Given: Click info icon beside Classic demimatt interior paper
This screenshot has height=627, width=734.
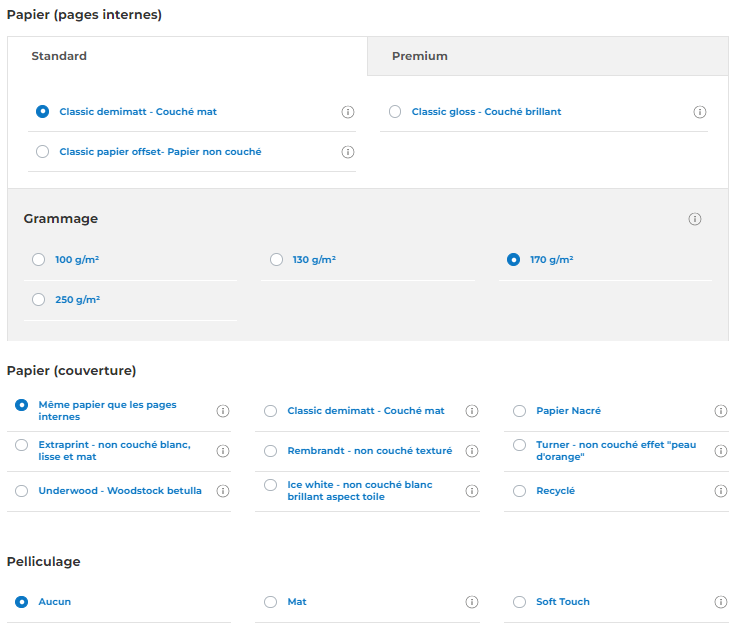Looking at the screenshot, I should click(348, 112).
